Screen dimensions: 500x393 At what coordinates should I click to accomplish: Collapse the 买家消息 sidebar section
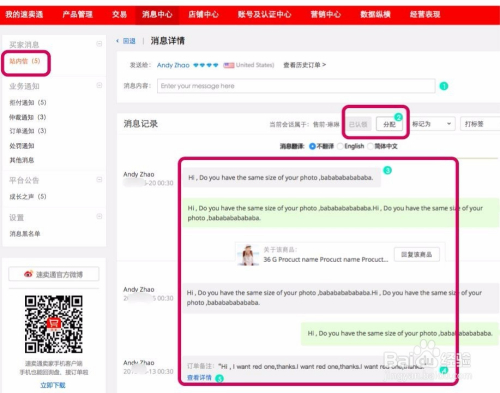click(x=99, y=44)
